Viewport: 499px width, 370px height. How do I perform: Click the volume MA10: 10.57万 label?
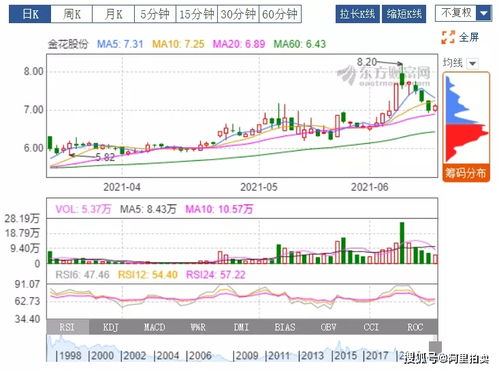tap(219, 209)
